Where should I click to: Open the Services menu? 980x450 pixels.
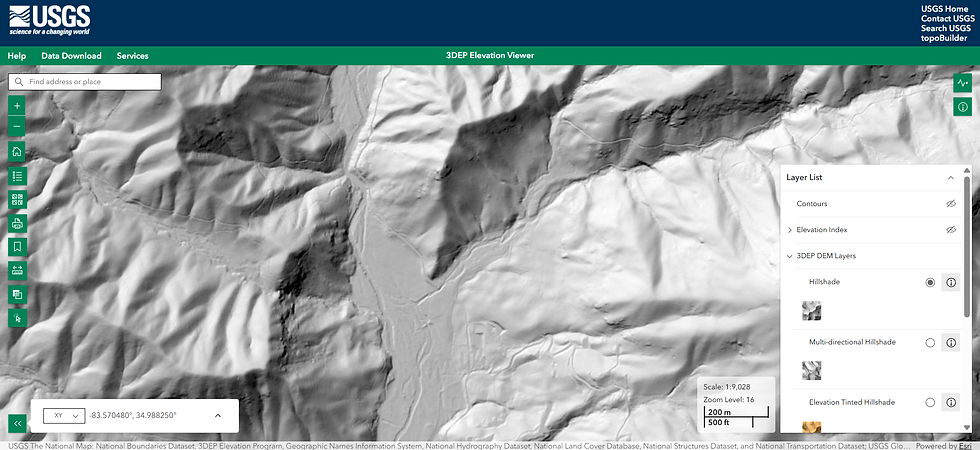click(132, 56)
